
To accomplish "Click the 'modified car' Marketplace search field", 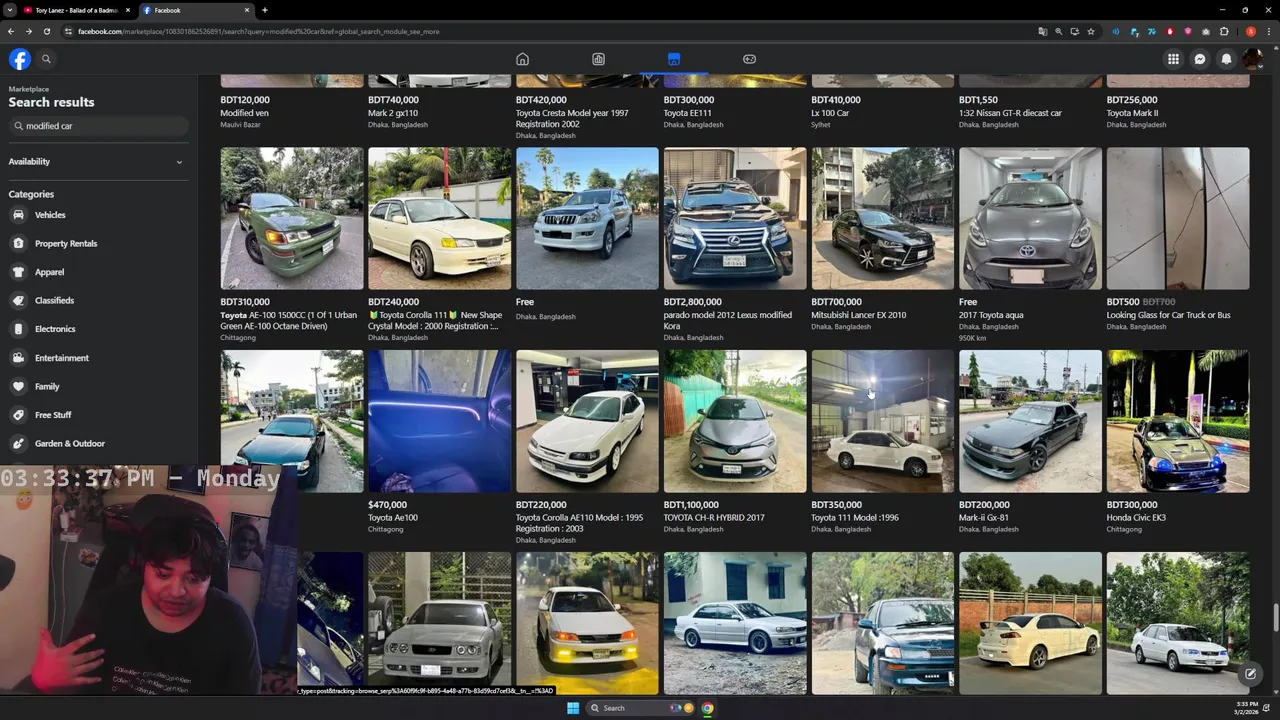I will tap(98, 126).
